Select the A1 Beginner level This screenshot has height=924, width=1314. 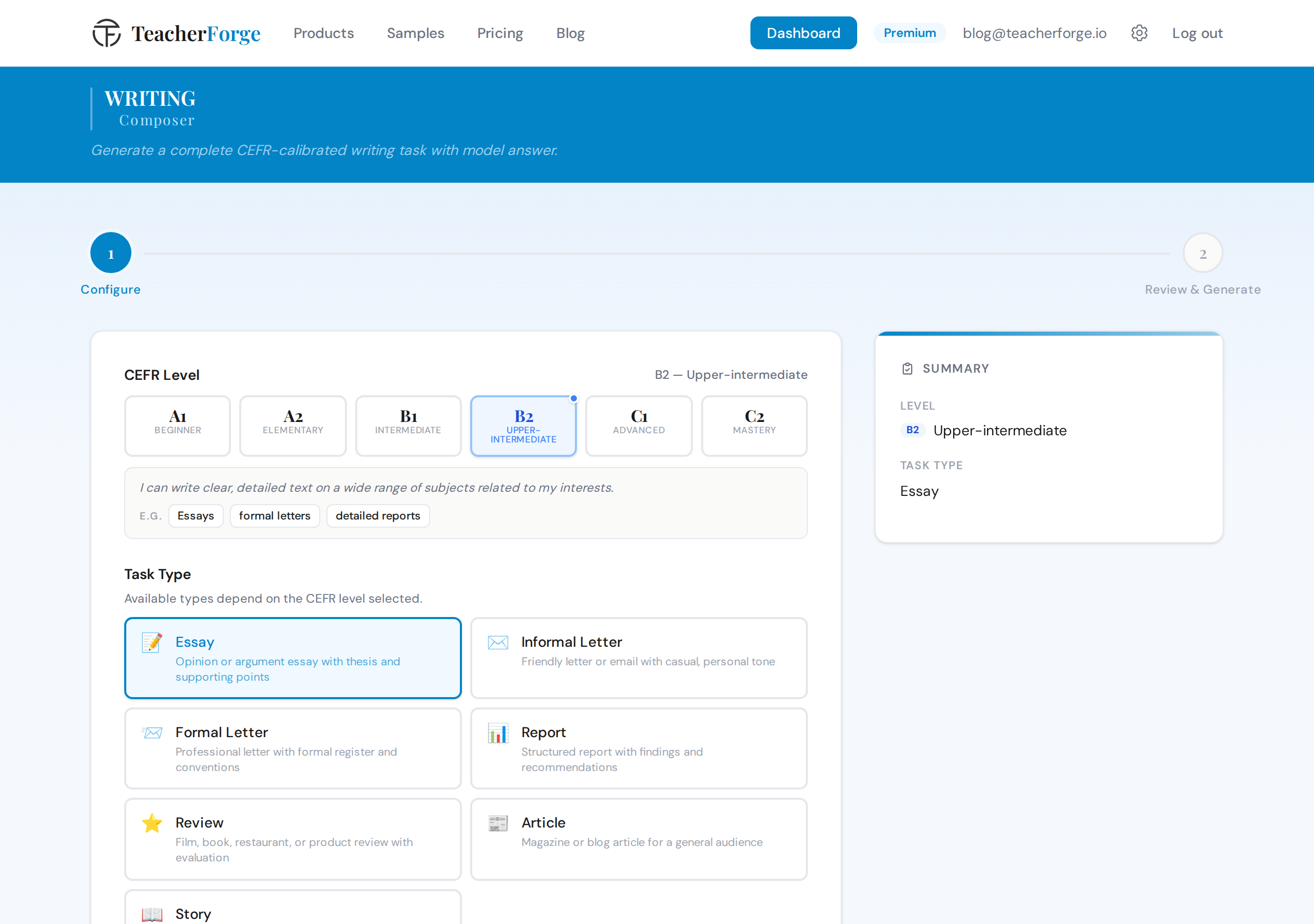pyautogui.click(x=178, y=426)
